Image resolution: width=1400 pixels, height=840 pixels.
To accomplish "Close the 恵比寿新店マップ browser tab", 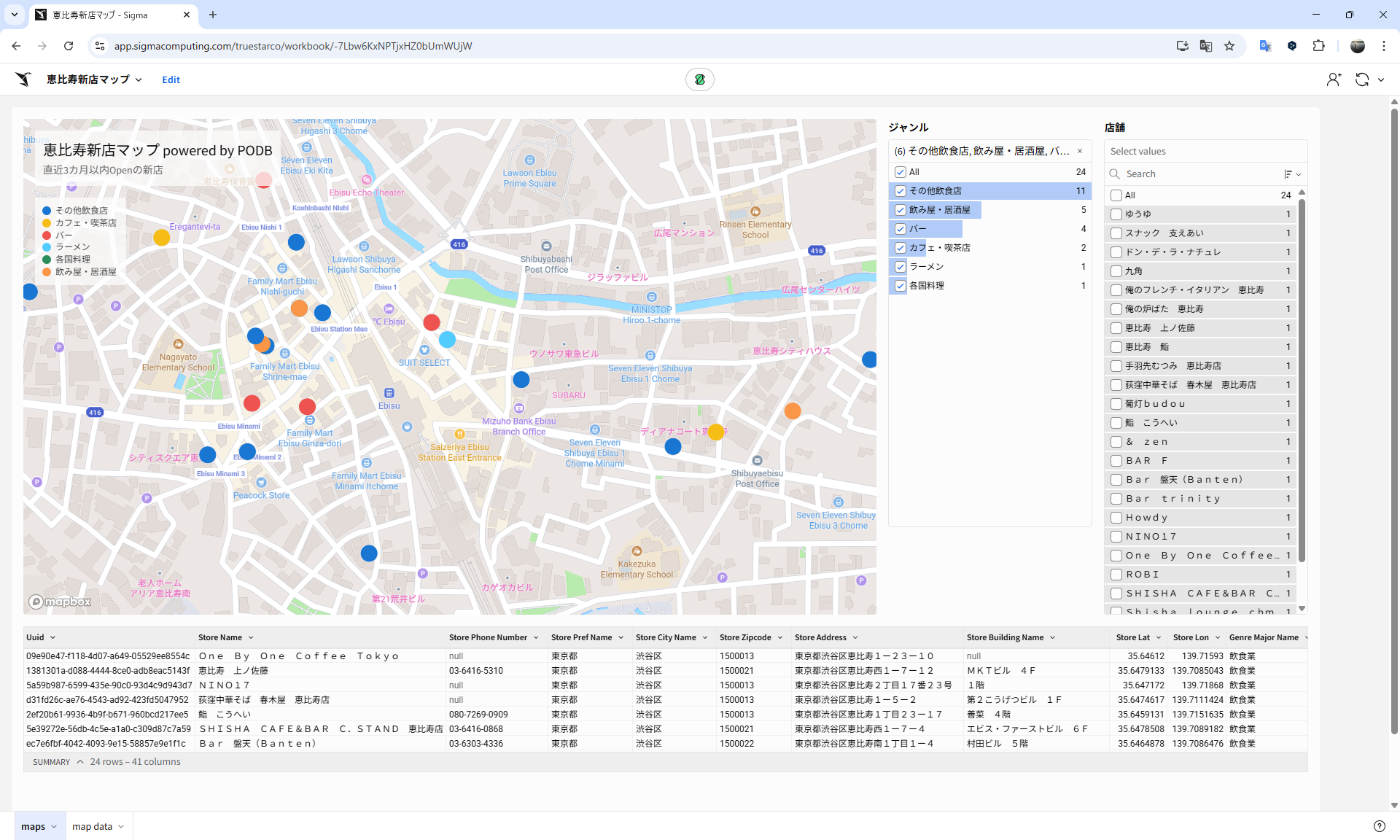I will tap(187, 15).
